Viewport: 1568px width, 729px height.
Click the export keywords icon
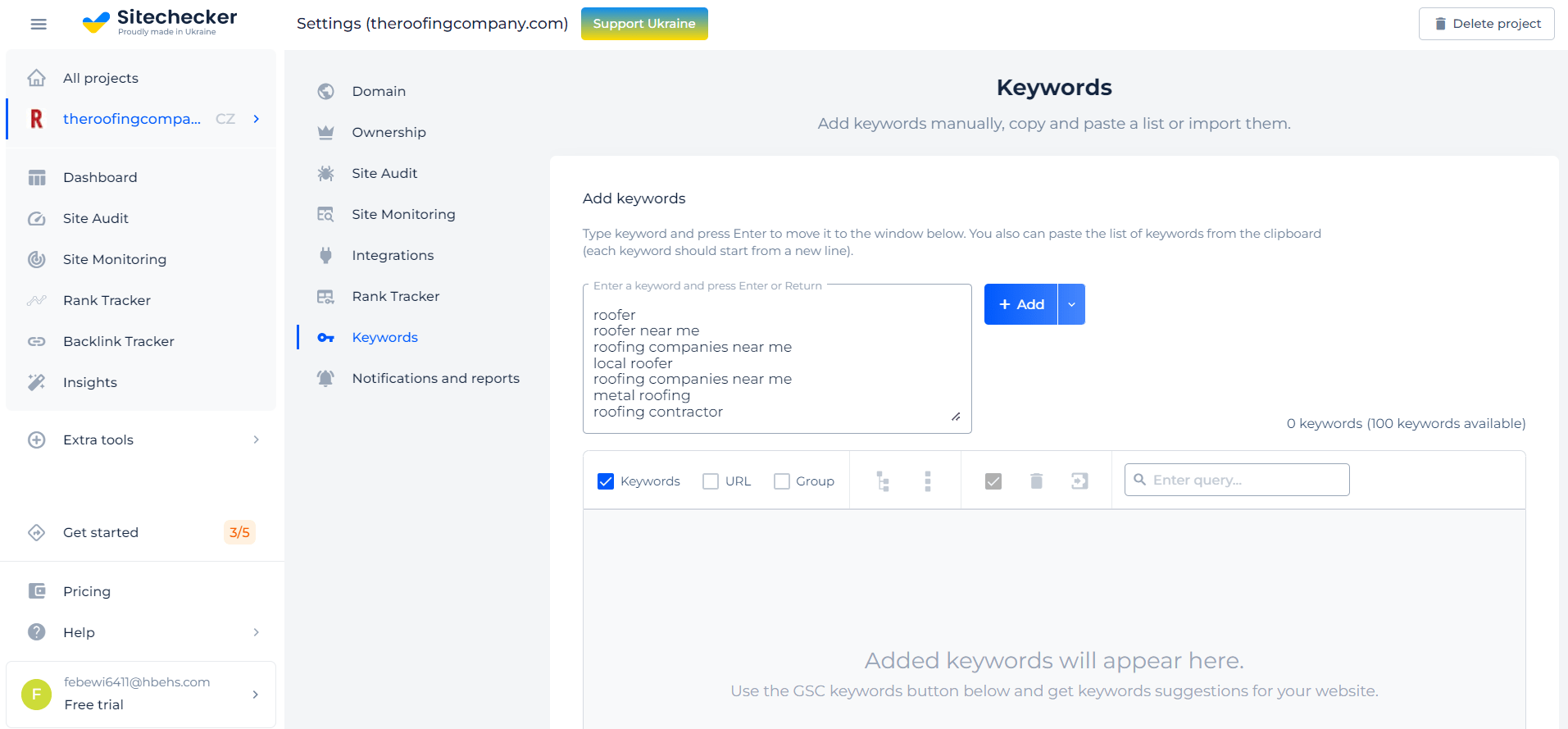coord(1079,481)
